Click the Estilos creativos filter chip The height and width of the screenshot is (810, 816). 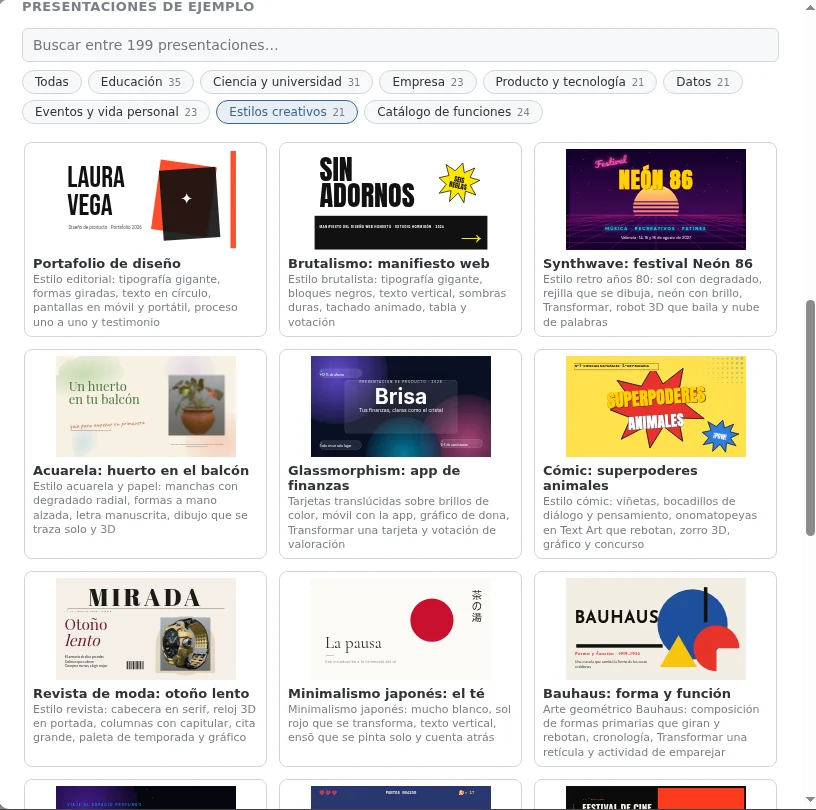(287, 112)
